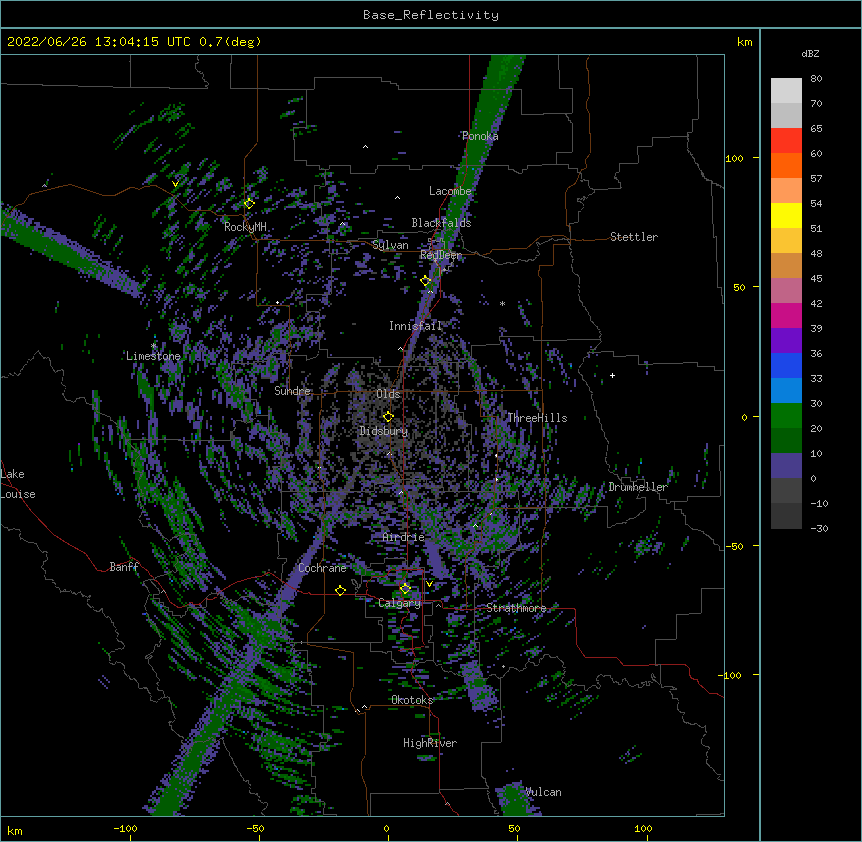
Task: Click the 50 tick on the bottom axis
Action: point(513,828)
